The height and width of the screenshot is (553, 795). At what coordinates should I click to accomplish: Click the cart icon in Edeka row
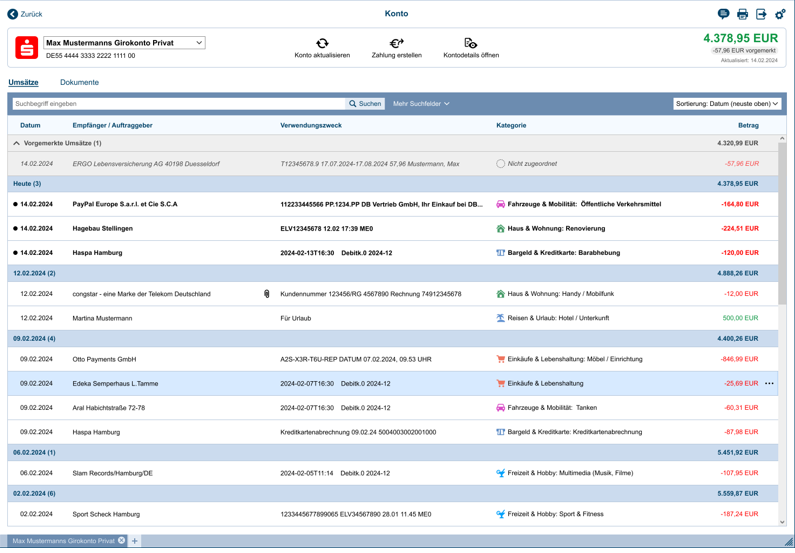tap(500, 384)
